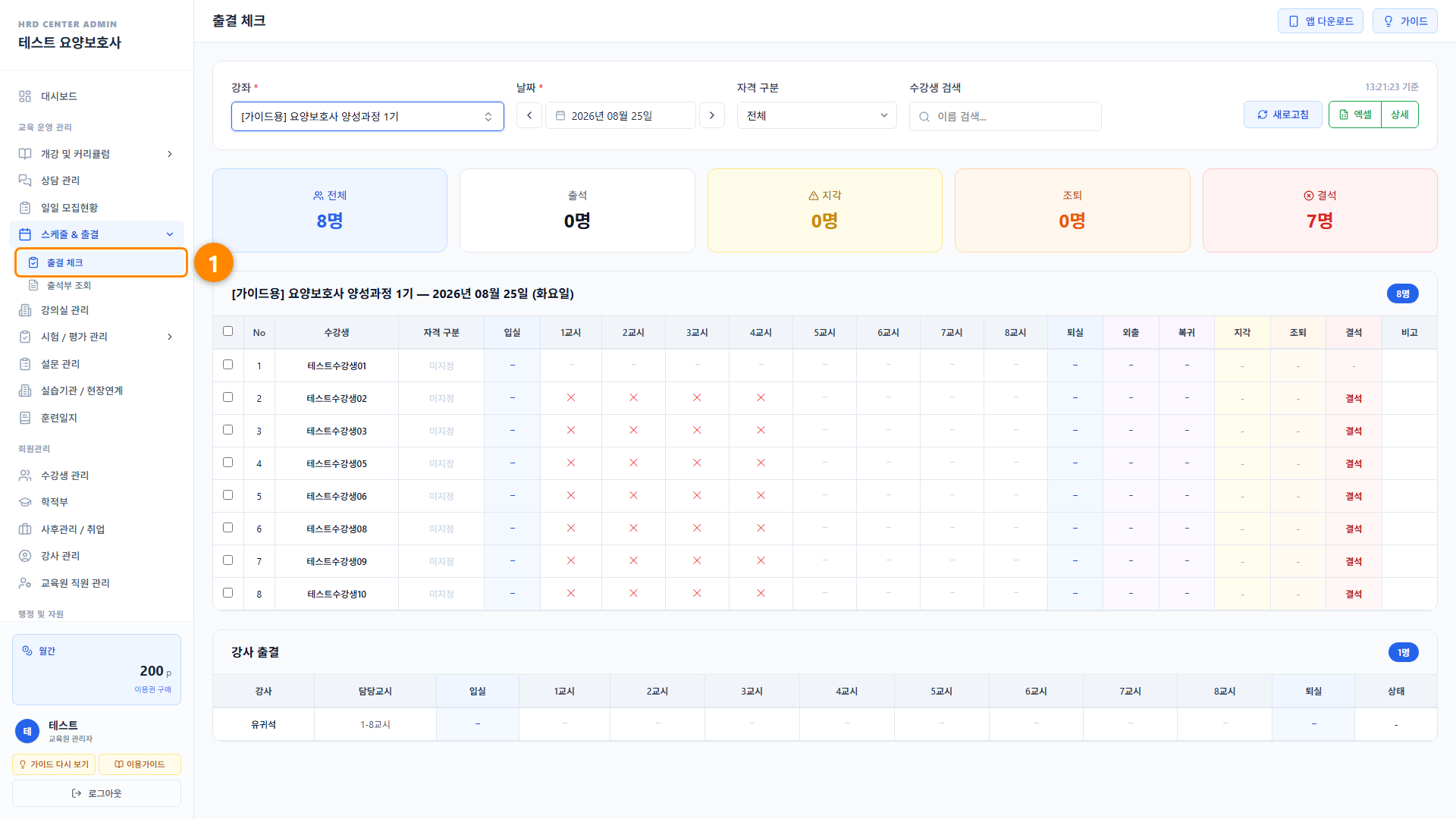The image size is (1456, 819).
Task: Filter by the 전체 8명 card
Action: point(330,210)
